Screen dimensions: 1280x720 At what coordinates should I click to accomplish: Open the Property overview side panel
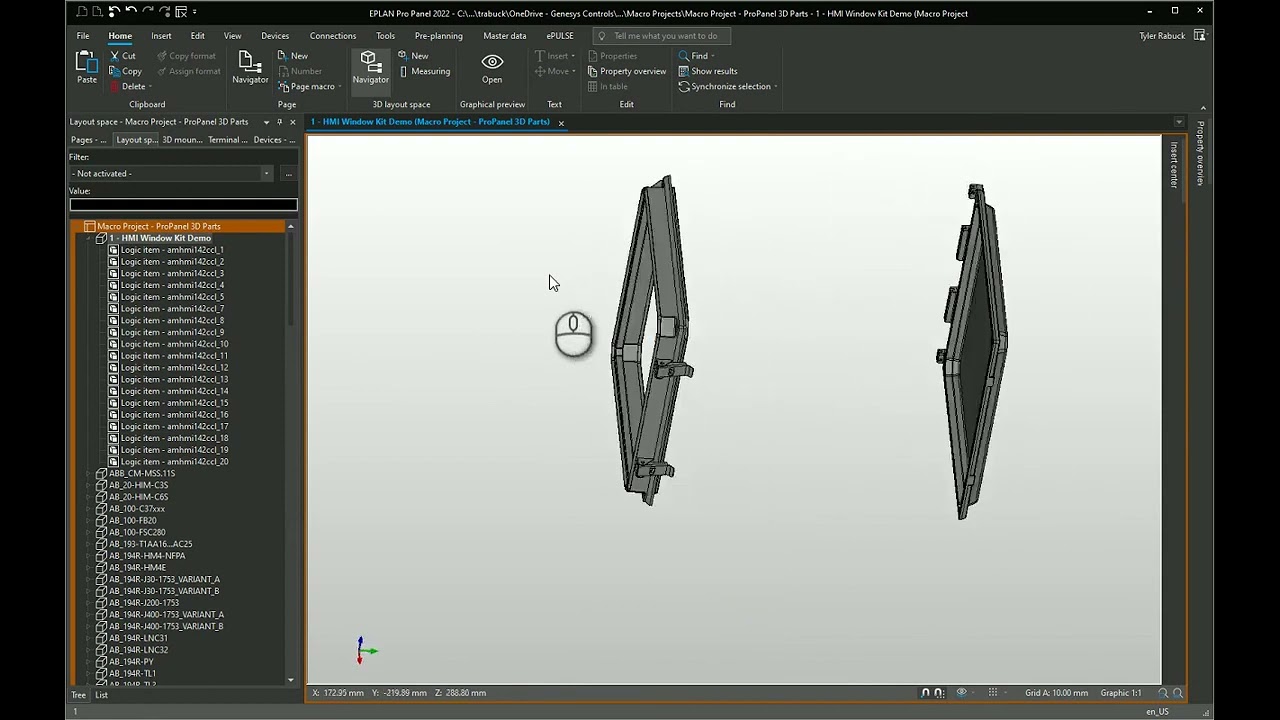click(1201, 153)
